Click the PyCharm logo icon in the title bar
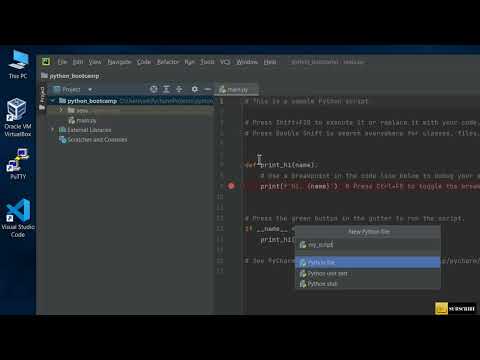Screen dimensions: 480x360 pos(46,62)
